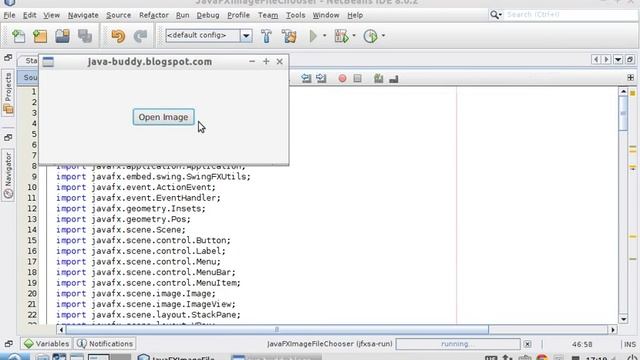
Task: Open the Refactor menu
Action: pos(153,15)
